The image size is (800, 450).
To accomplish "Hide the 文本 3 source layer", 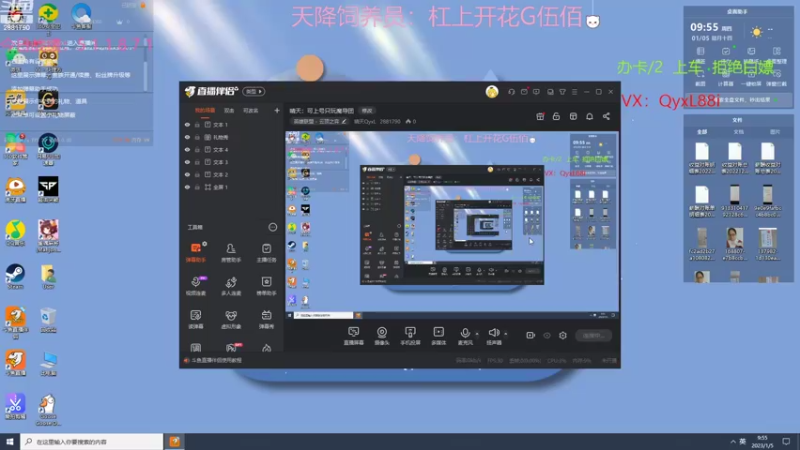I will point(187,162).
